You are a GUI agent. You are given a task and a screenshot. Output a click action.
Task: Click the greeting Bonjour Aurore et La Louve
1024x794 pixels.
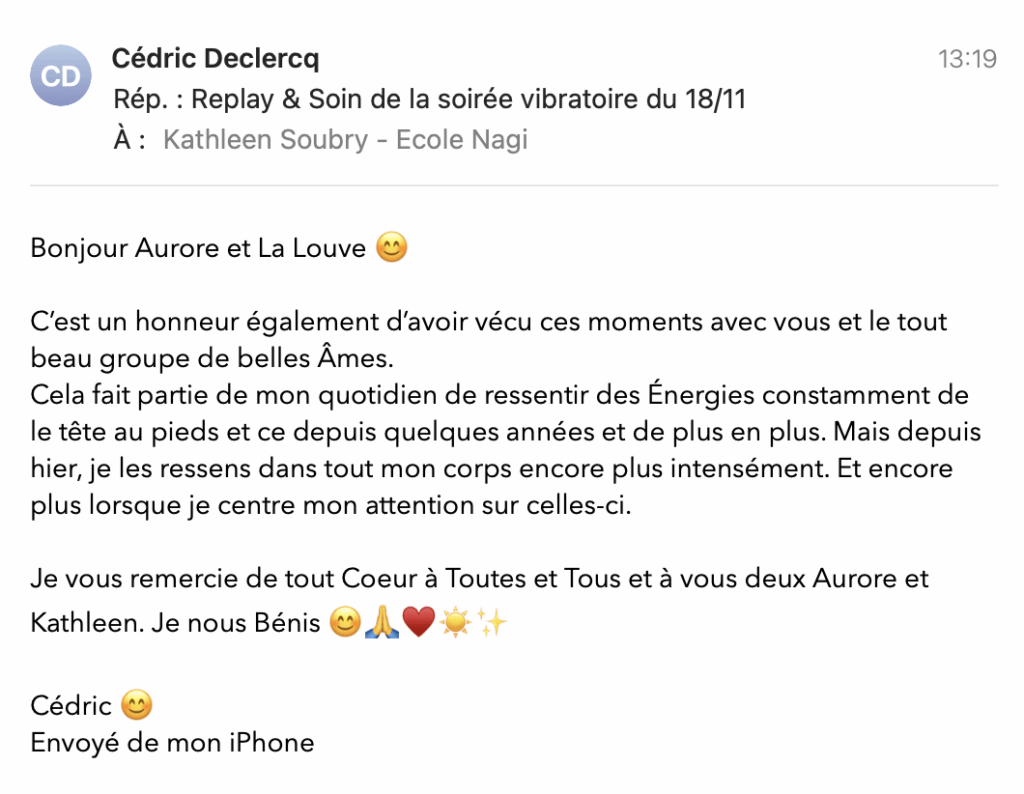click(198, 248)
